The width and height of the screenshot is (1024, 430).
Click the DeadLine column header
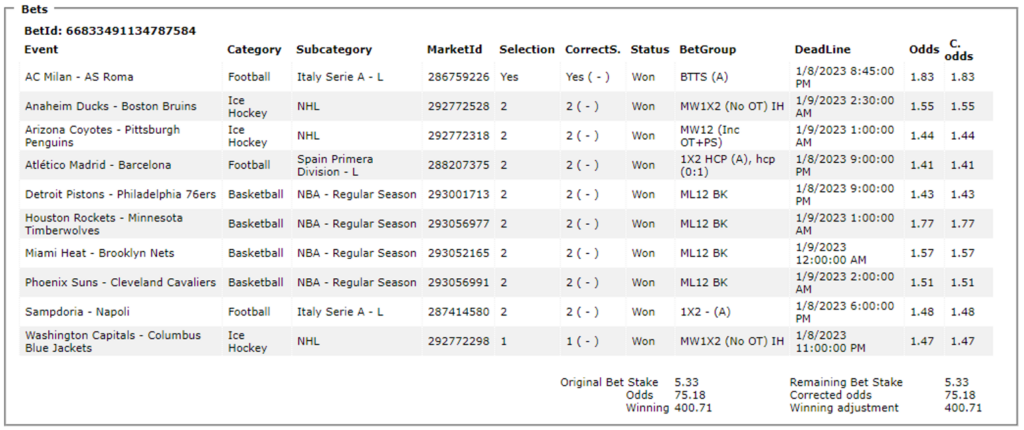pyautogui.click(x=822, y=50)
